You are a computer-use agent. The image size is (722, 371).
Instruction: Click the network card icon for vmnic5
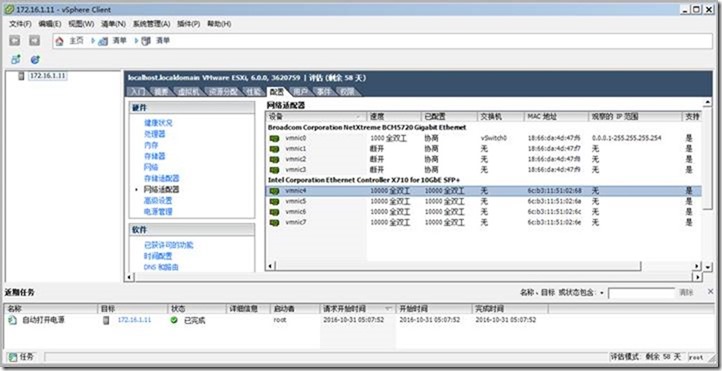tap(274, 201)
